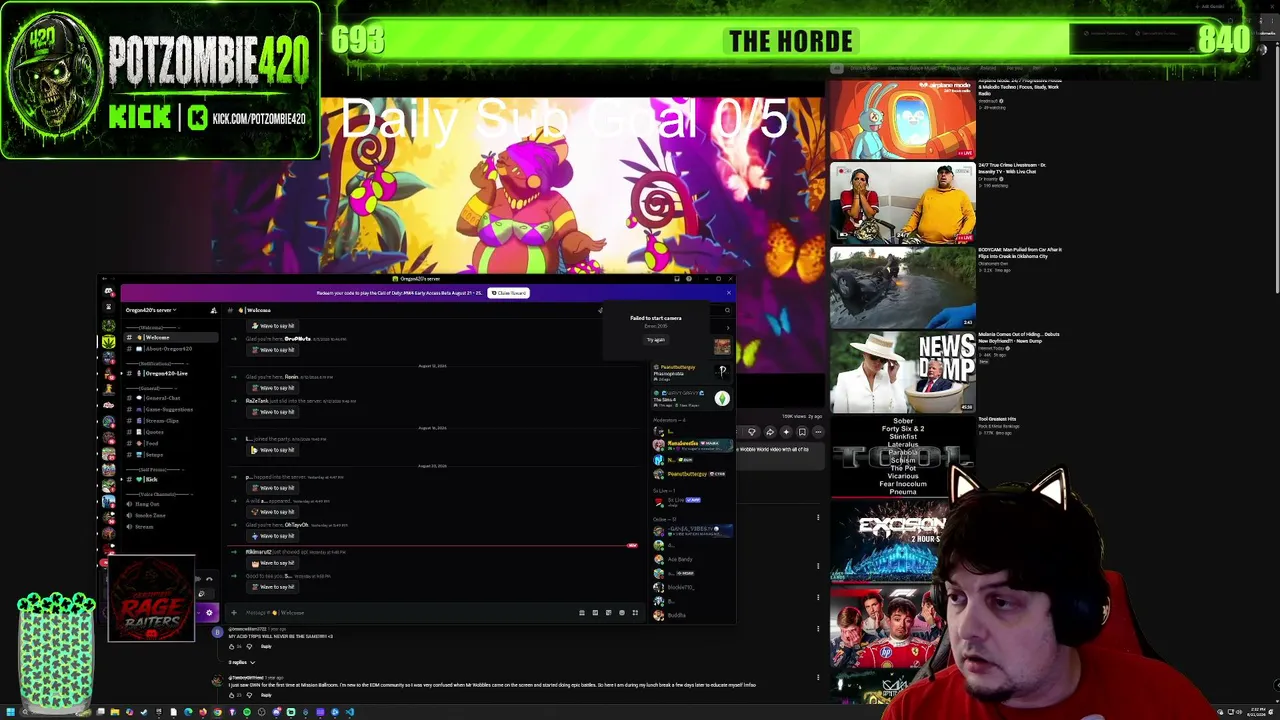
Task: Open the sticker picker in Discord
Action: tap(608, 613)
